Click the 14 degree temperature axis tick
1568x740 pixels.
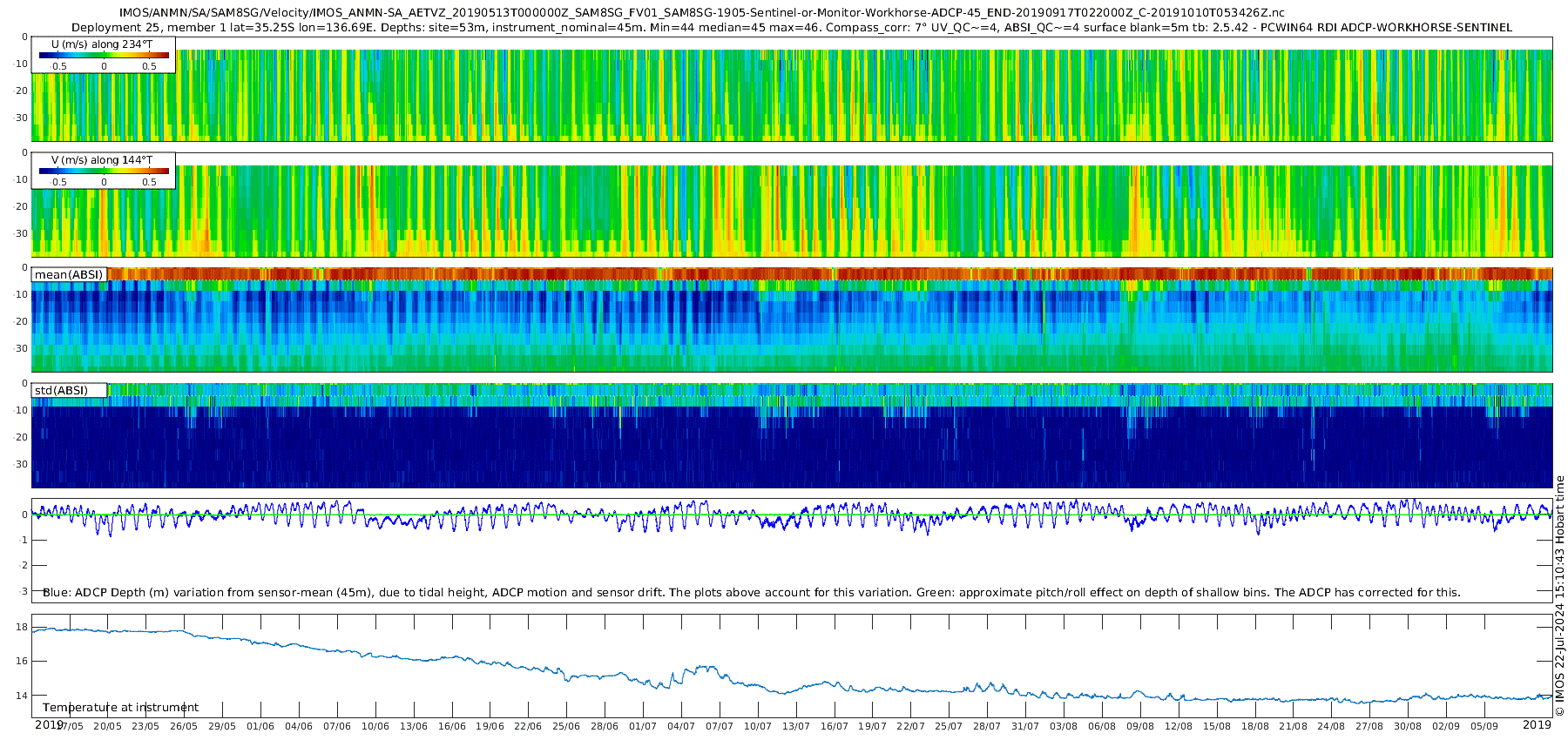click(22, 696)
